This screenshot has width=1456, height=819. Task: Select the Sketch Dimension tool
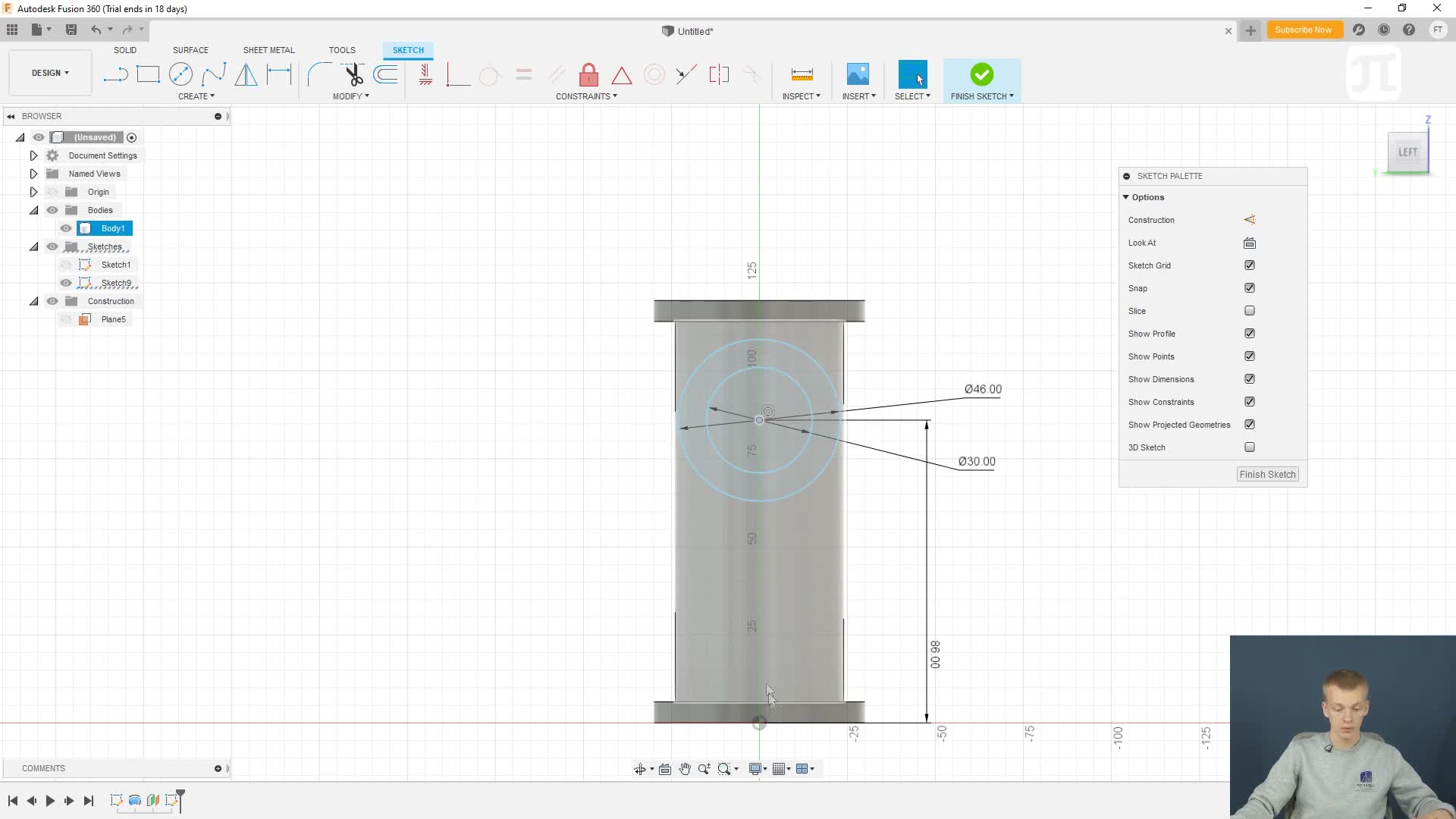pyautogui.click(x=279, y=74)
